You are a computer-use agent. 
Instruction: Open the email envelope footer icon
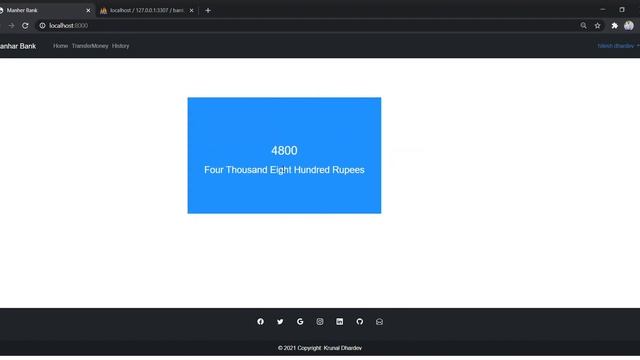(x=379, y=322)
